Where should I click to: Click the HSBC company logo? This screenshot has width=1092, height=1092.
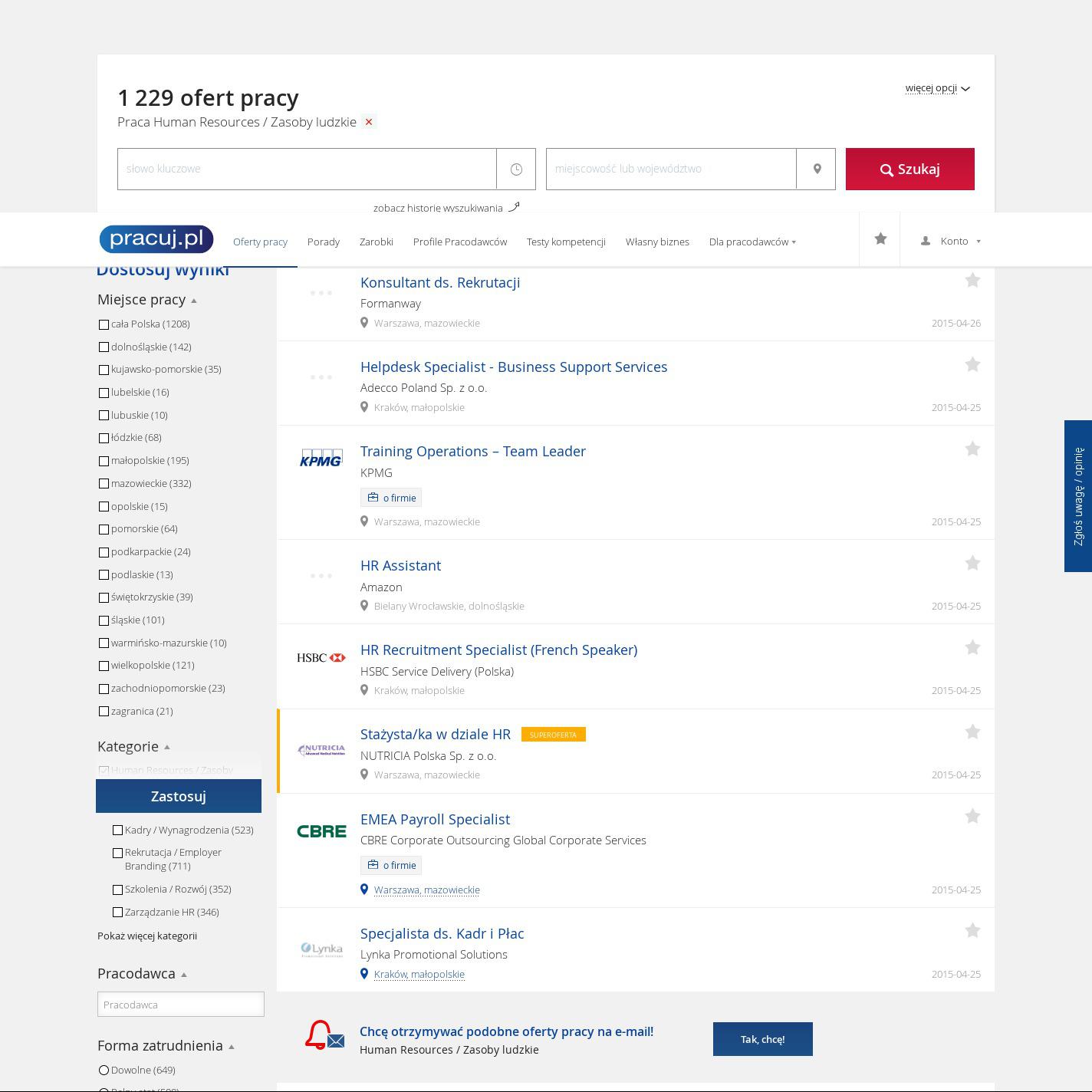(321, 658)
